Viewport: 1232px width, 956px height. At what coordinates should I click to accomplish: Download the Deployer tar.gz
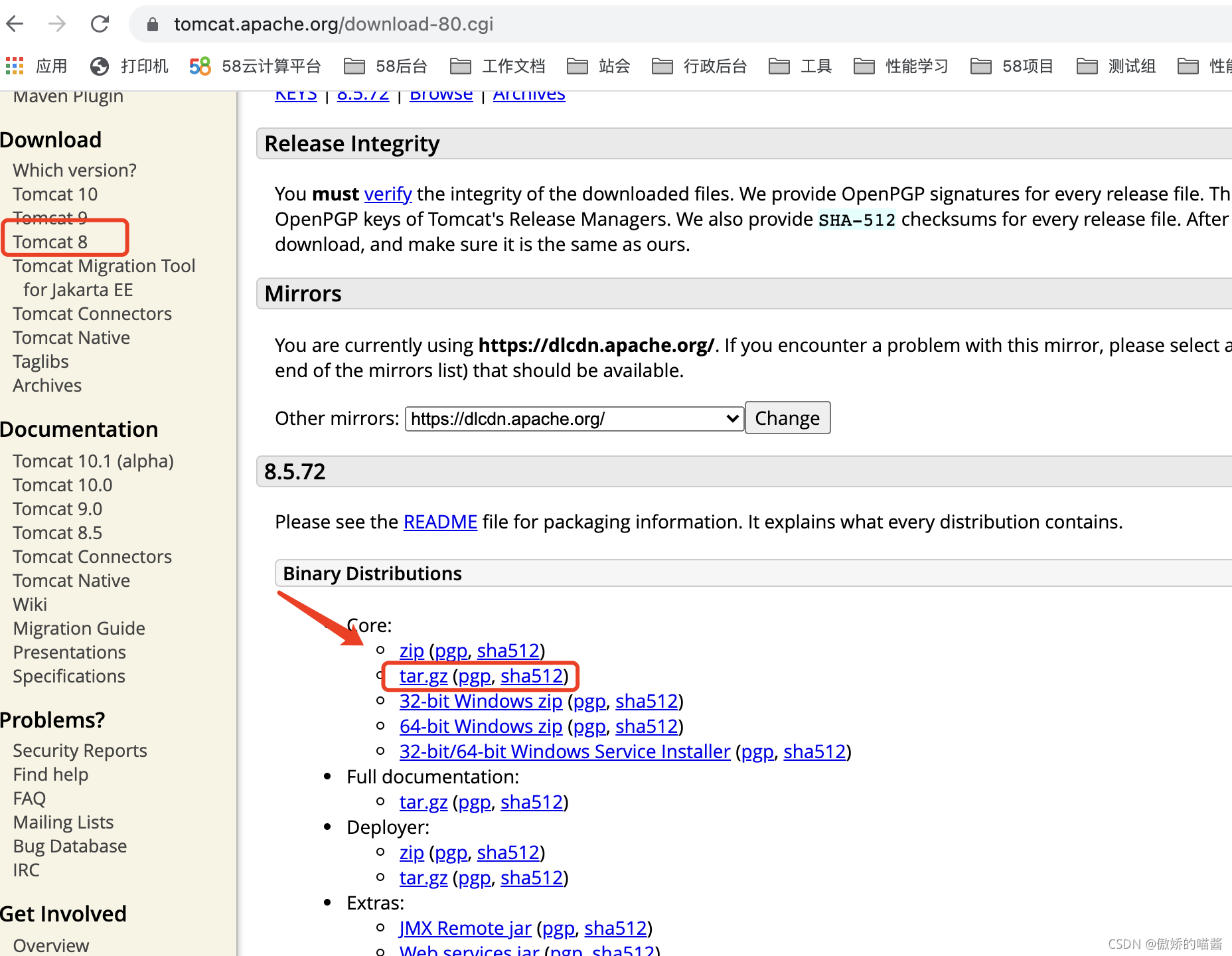click(x=424, y=878)
